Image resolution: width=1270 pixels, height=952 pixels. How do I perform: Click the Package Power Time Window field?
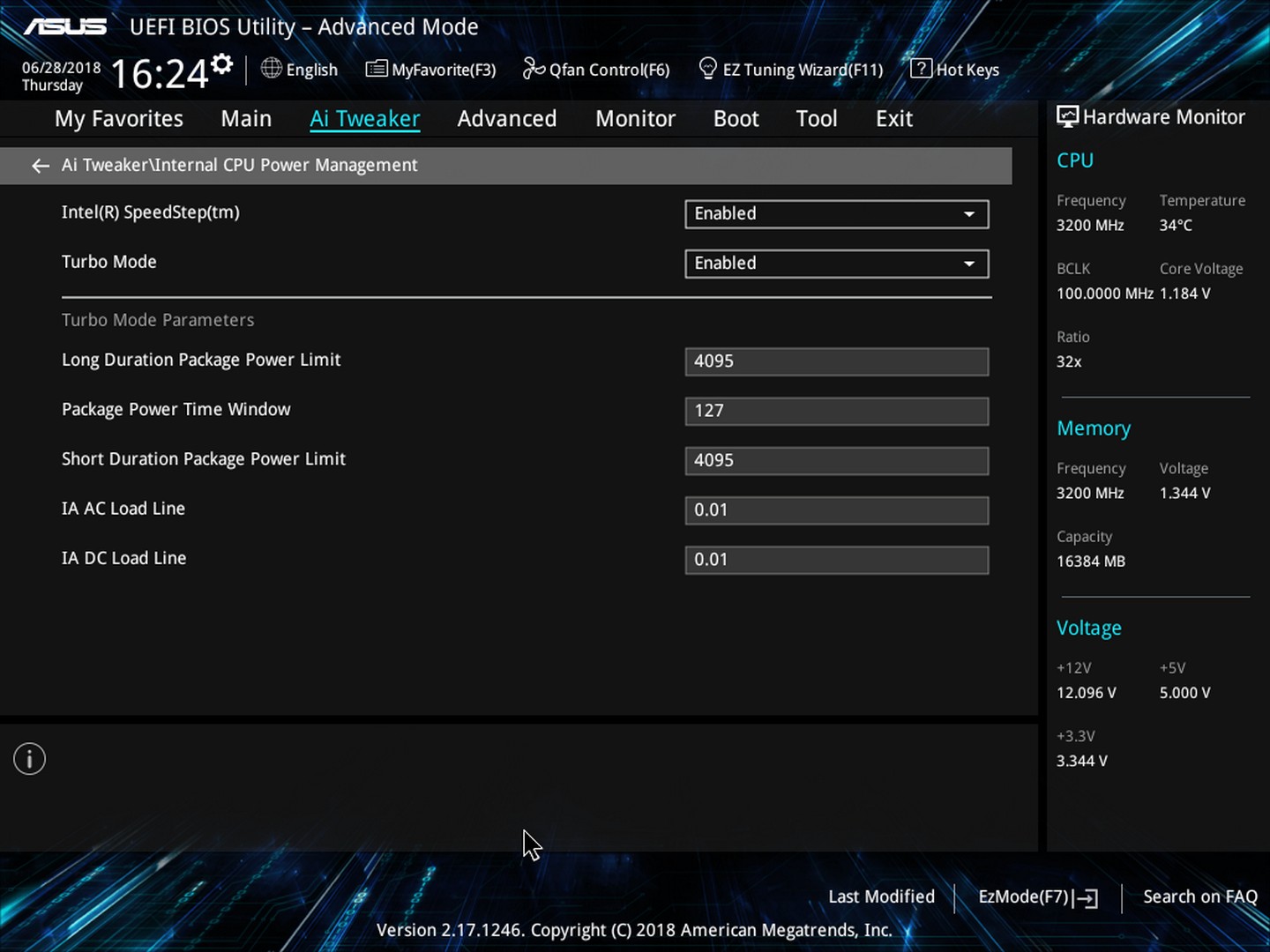click(837, 411)
